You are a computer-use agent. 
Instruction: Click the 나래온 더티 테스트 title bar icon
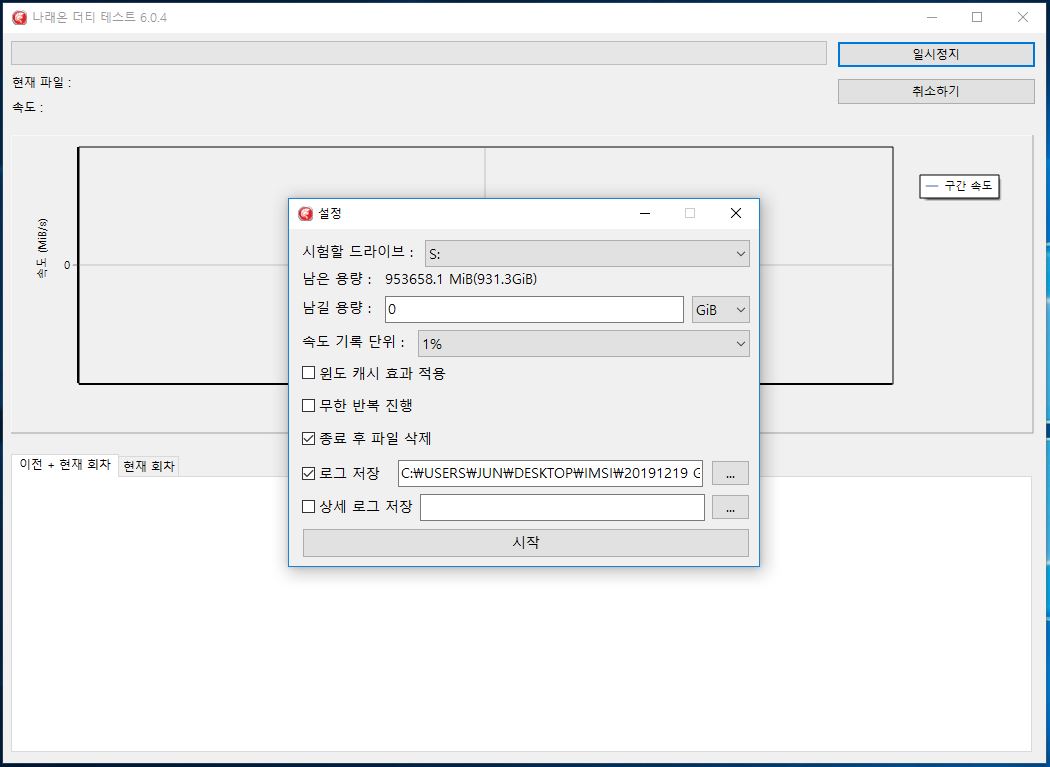[x=19, y=17]
